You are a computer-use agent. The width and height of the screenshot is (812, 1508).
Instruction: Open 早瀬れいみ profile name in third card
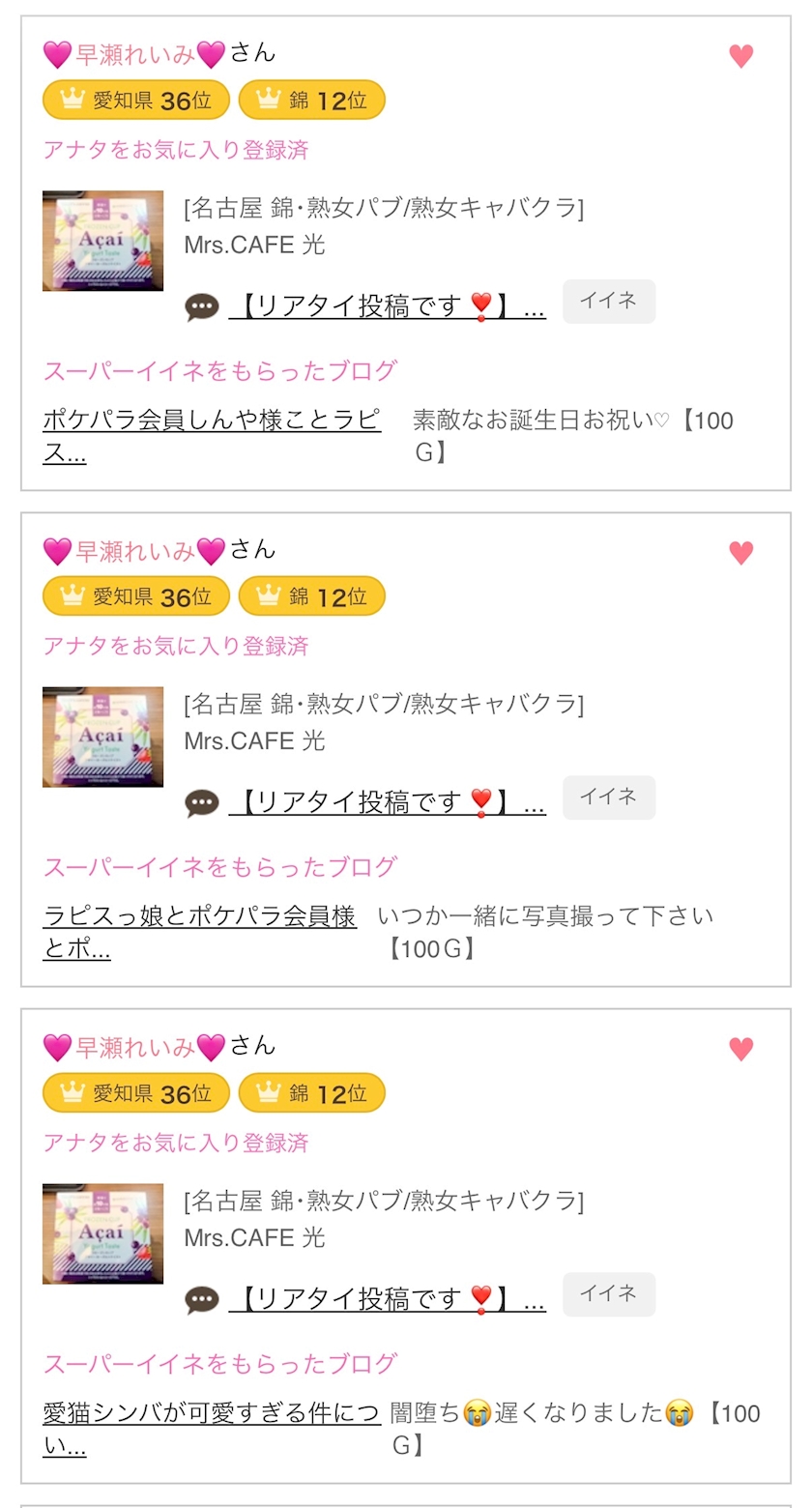(x=134, y=1047)
